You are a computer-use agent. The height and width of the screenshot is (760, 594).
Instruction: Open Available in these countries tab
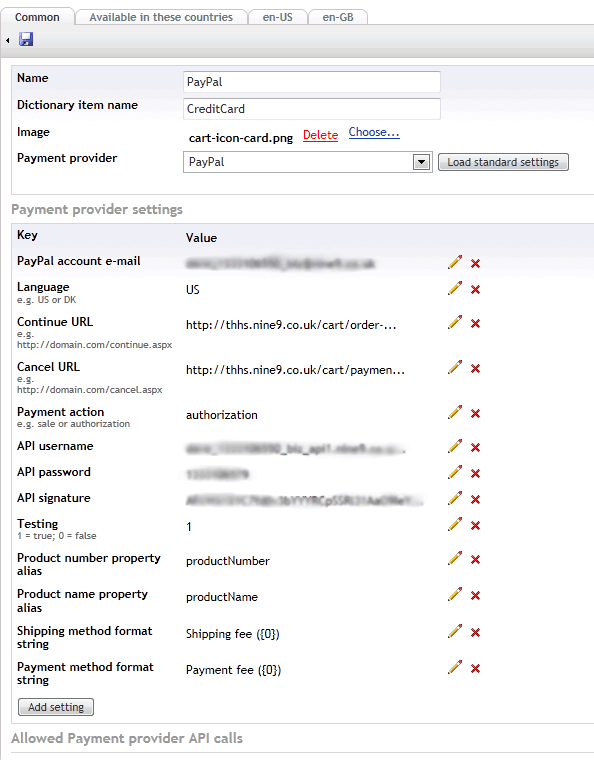[x=161, y=17]
